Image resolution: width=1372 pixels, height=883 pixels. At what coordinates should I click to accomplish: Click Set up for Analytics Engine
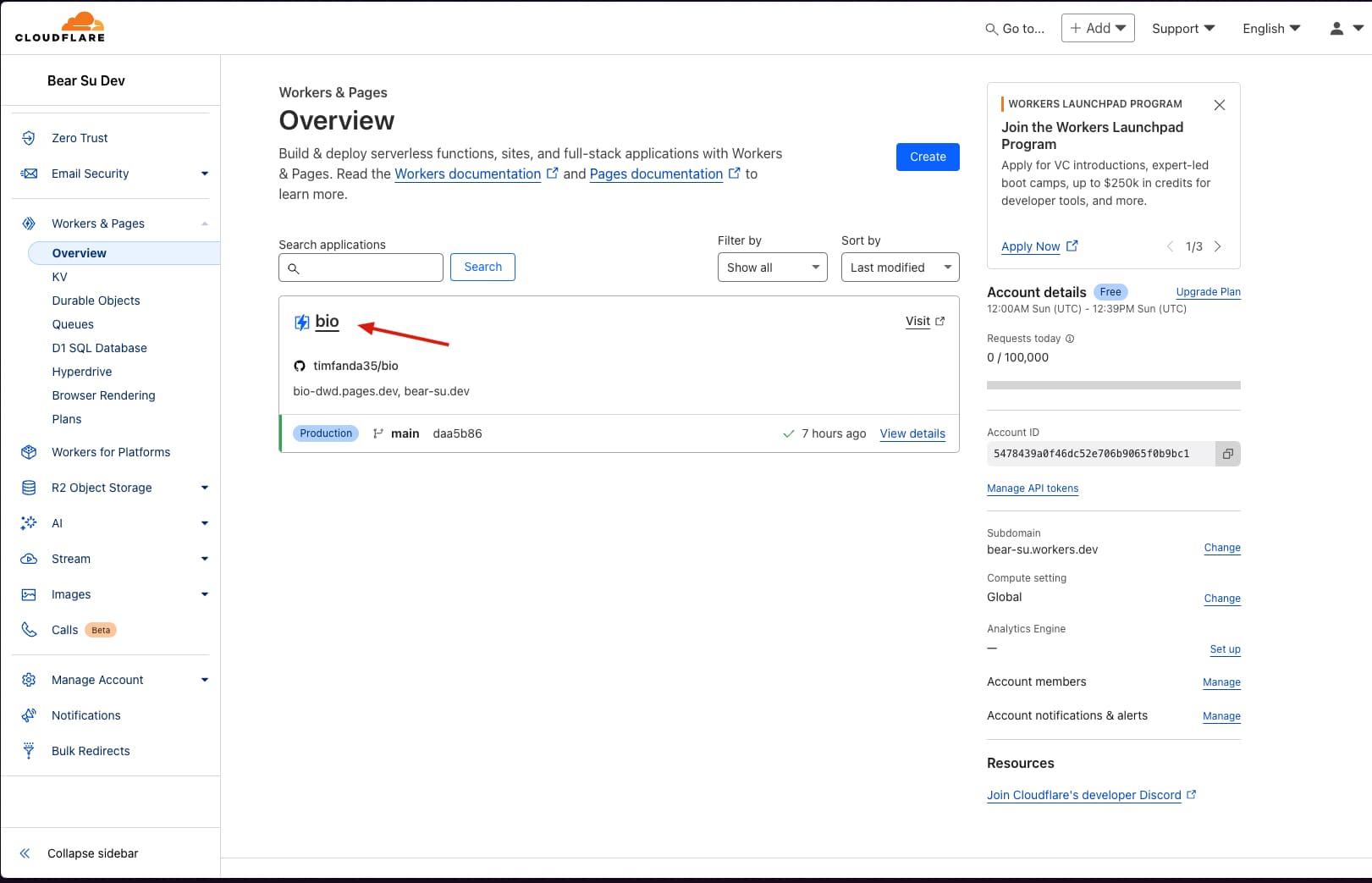[x=1225, y=649]
